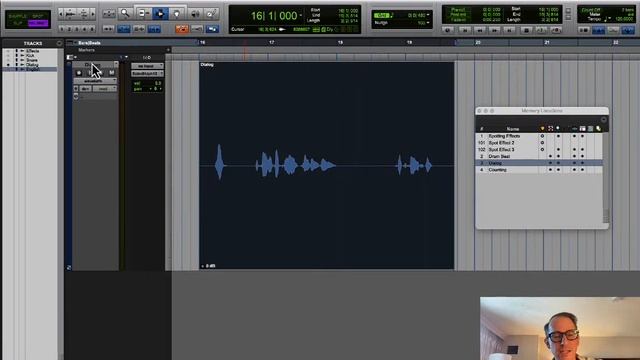Screen dimensions: 640x360
Task: Click the dyn button on the Dialog track
Action: (x=85, y=89)
